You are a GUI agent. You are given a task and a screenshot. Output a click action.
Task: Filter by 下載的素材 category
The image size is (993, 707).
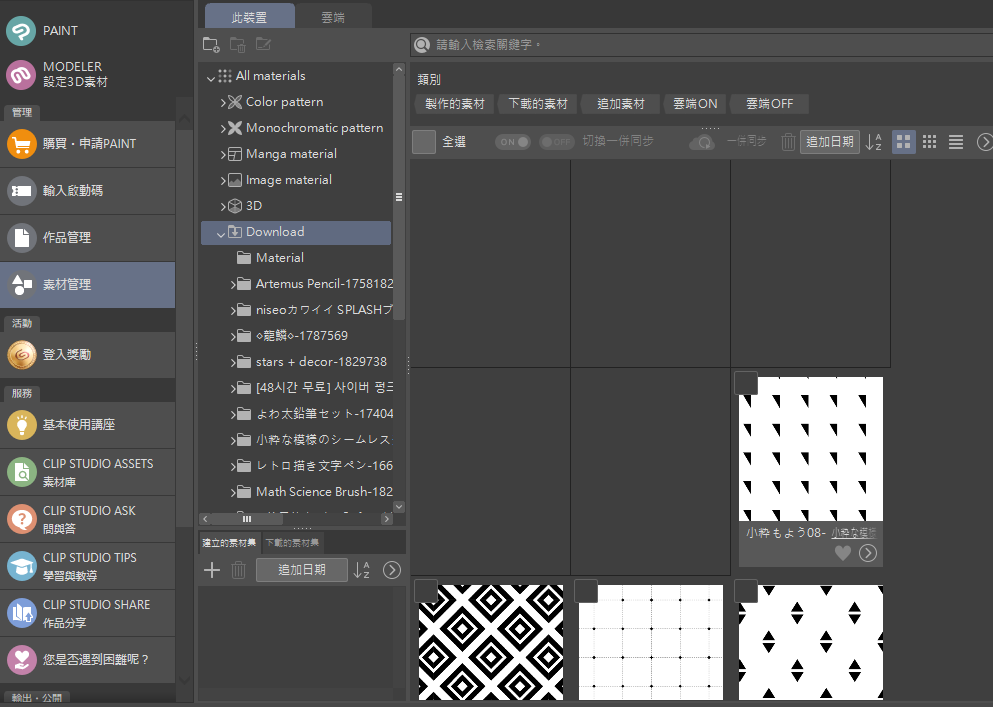pos(538,104)
